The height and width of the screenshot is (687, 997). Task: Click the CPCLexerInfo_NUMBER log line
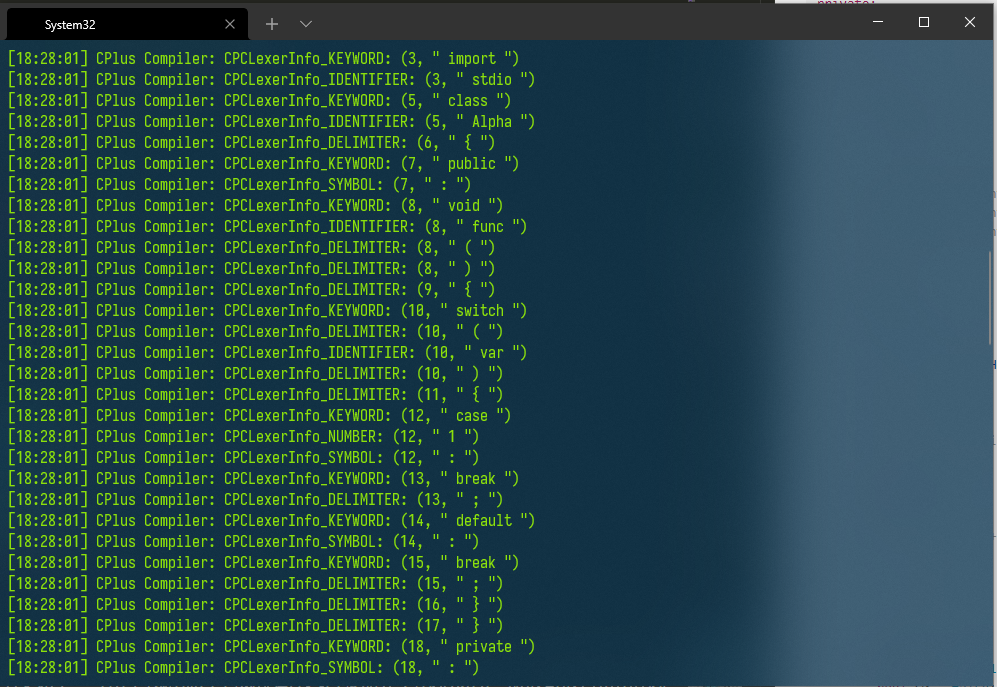244,436
